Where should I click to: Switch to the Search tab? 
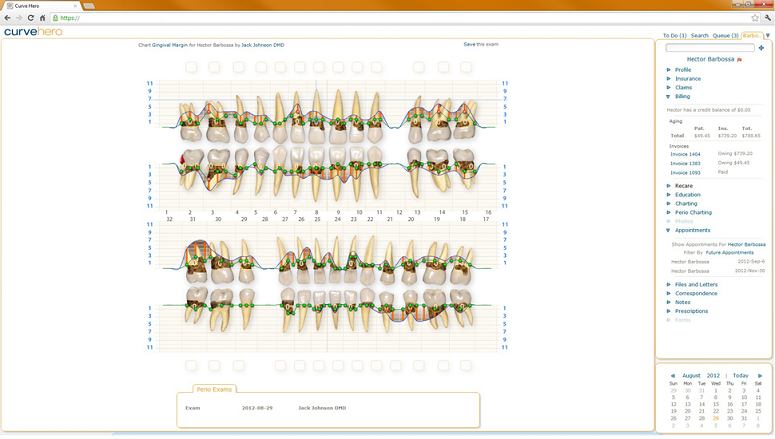pos(699,36)
